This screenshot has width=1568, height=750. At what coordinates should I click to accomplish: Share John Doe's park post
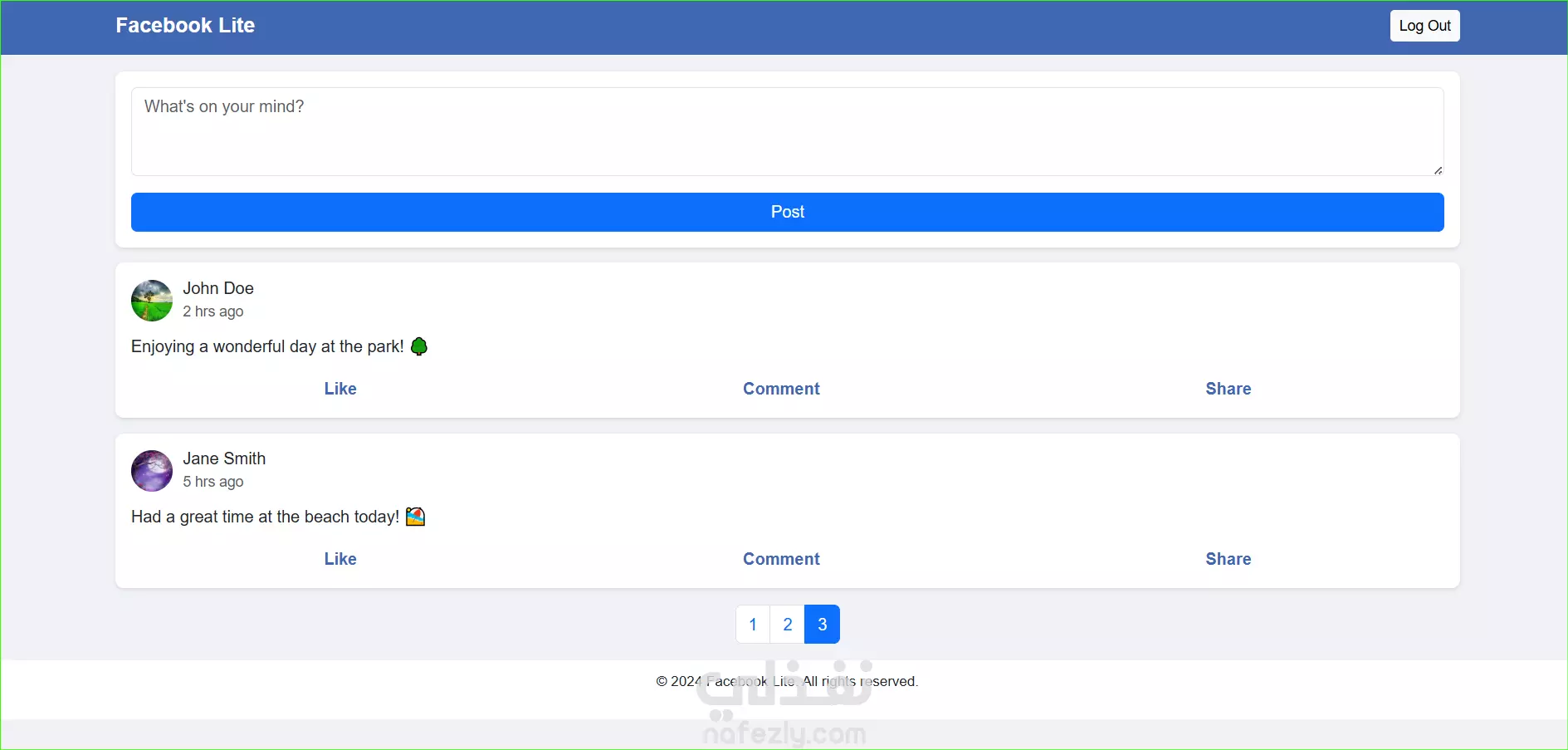point(1229,389)
